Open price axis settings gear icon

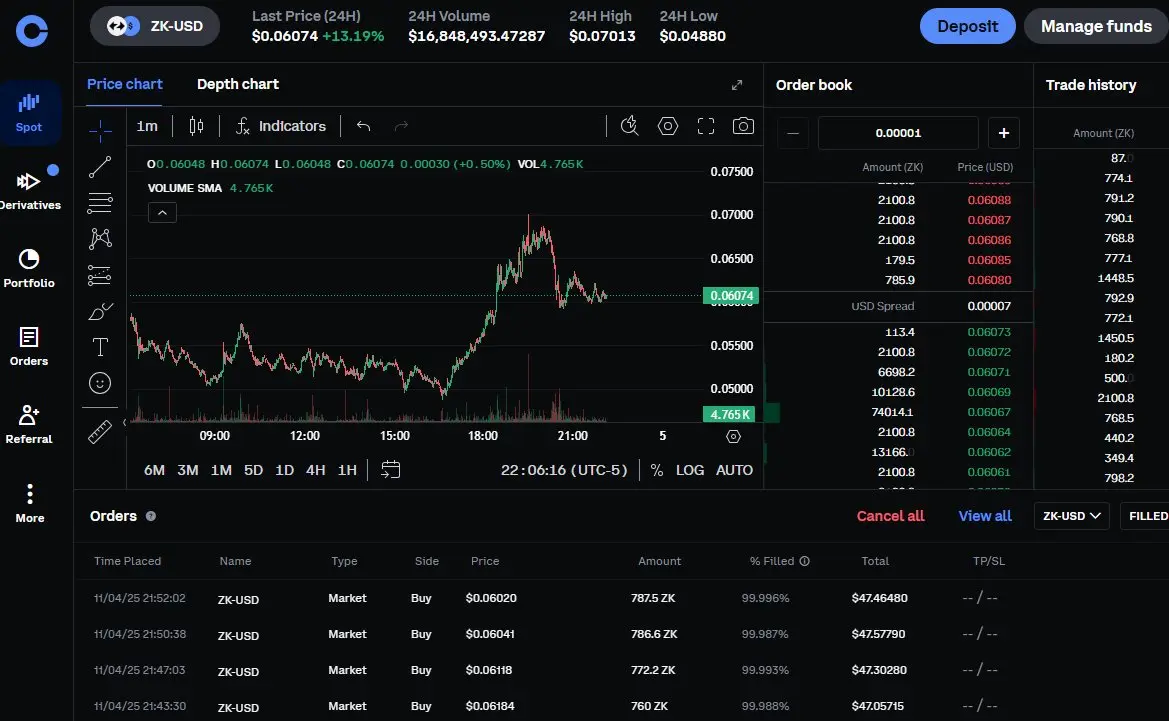tap(734, 436)
